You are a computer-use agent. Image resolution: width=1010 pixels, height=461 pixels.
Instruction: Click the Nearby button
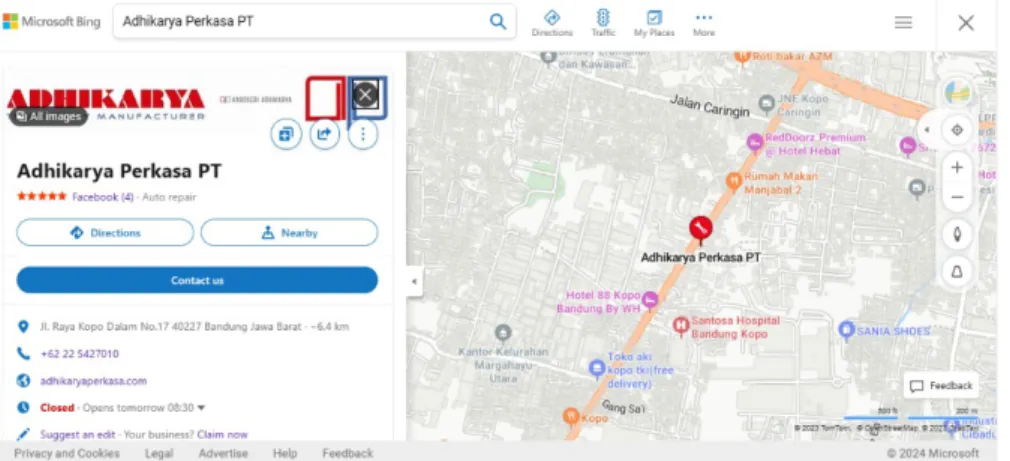point(289,232)
